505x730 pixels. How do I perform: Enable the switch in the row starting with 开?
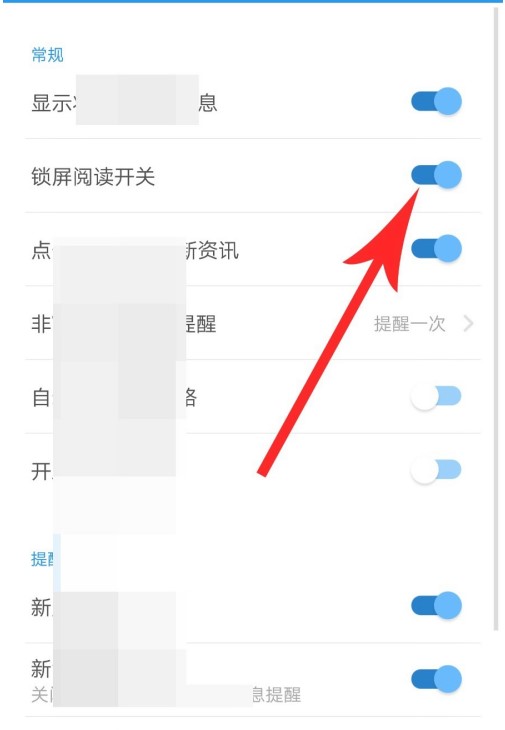pyautogui.click(x=436, y=470)
